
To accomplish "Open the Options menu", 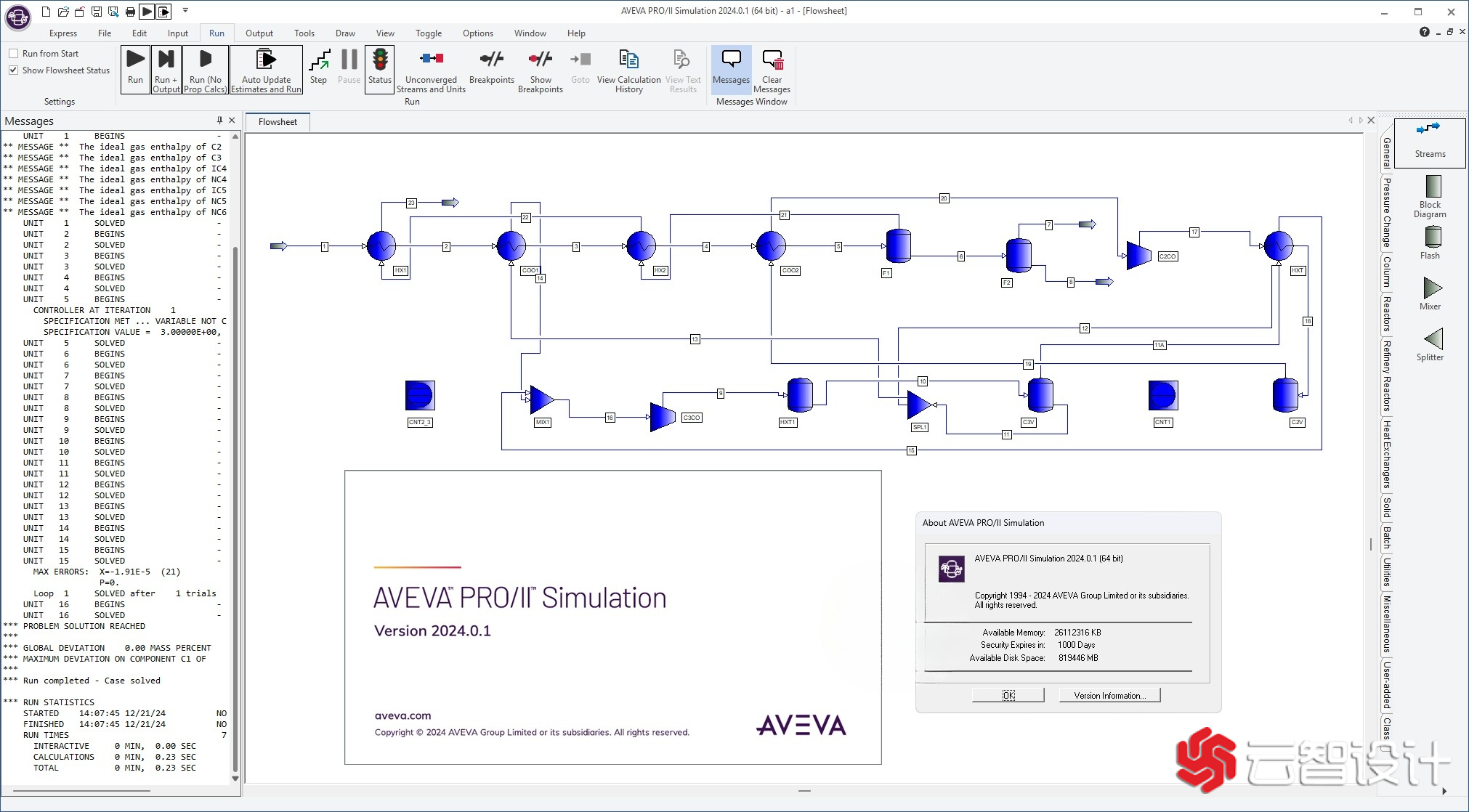I will [x=478, y=33].
